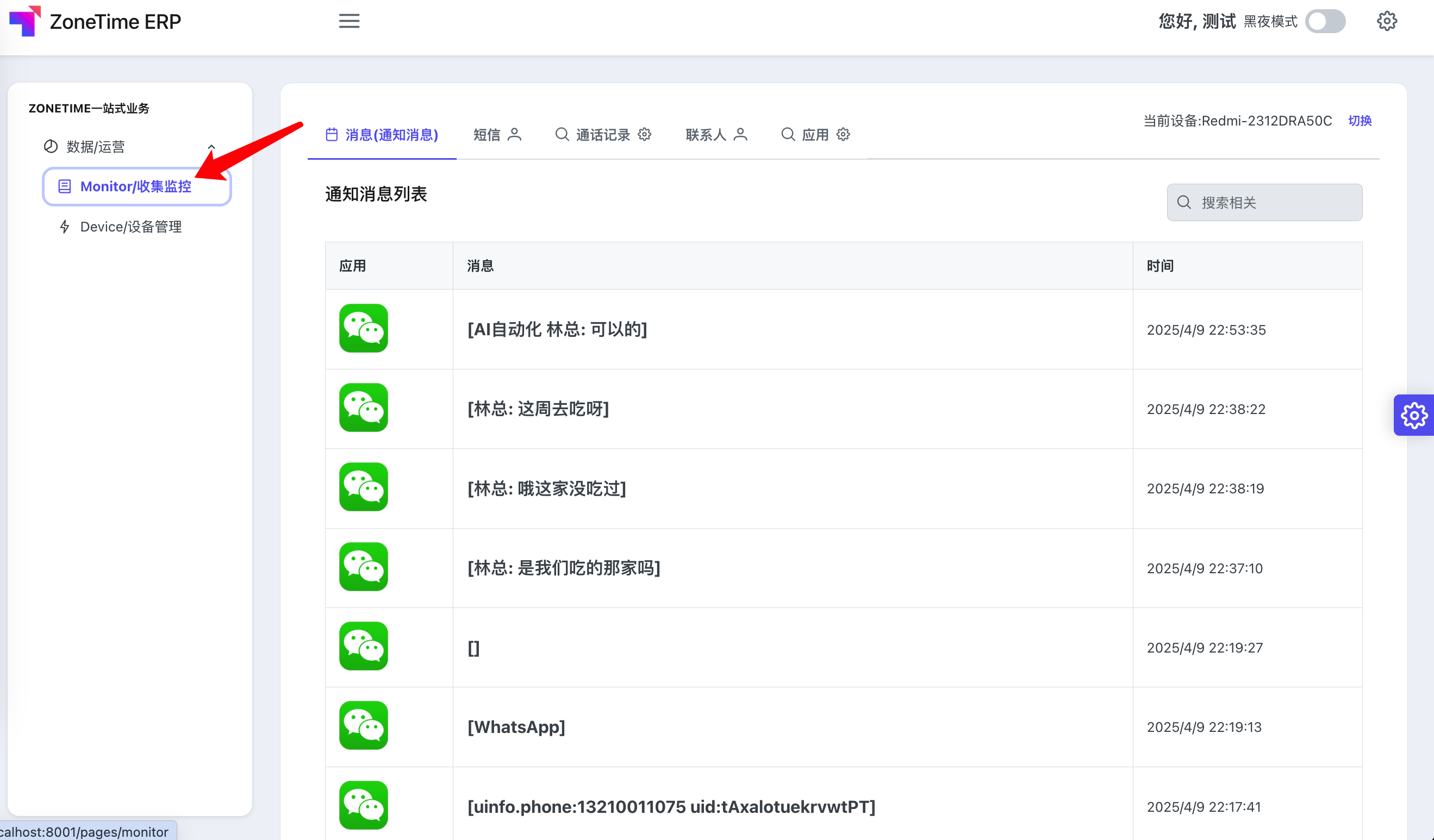Click magnifier icon before 应用 tab
Screen dimensions: 1434x840
pyautogui.click(x=788, y=134)
